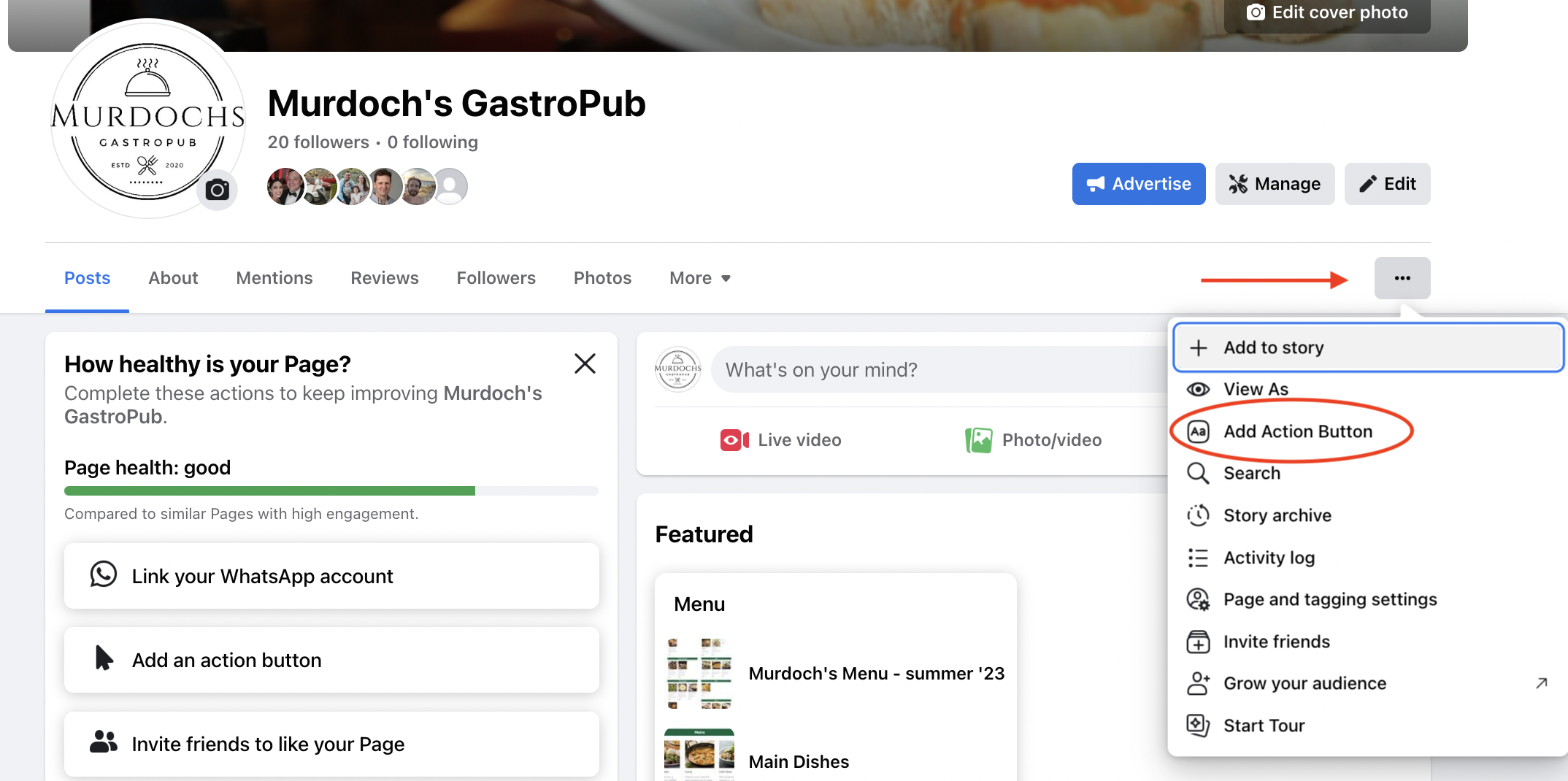This screenshot has width=1568, height=781.
Task: Click the plus icon beside Add to story
Action: (1198, 347)
